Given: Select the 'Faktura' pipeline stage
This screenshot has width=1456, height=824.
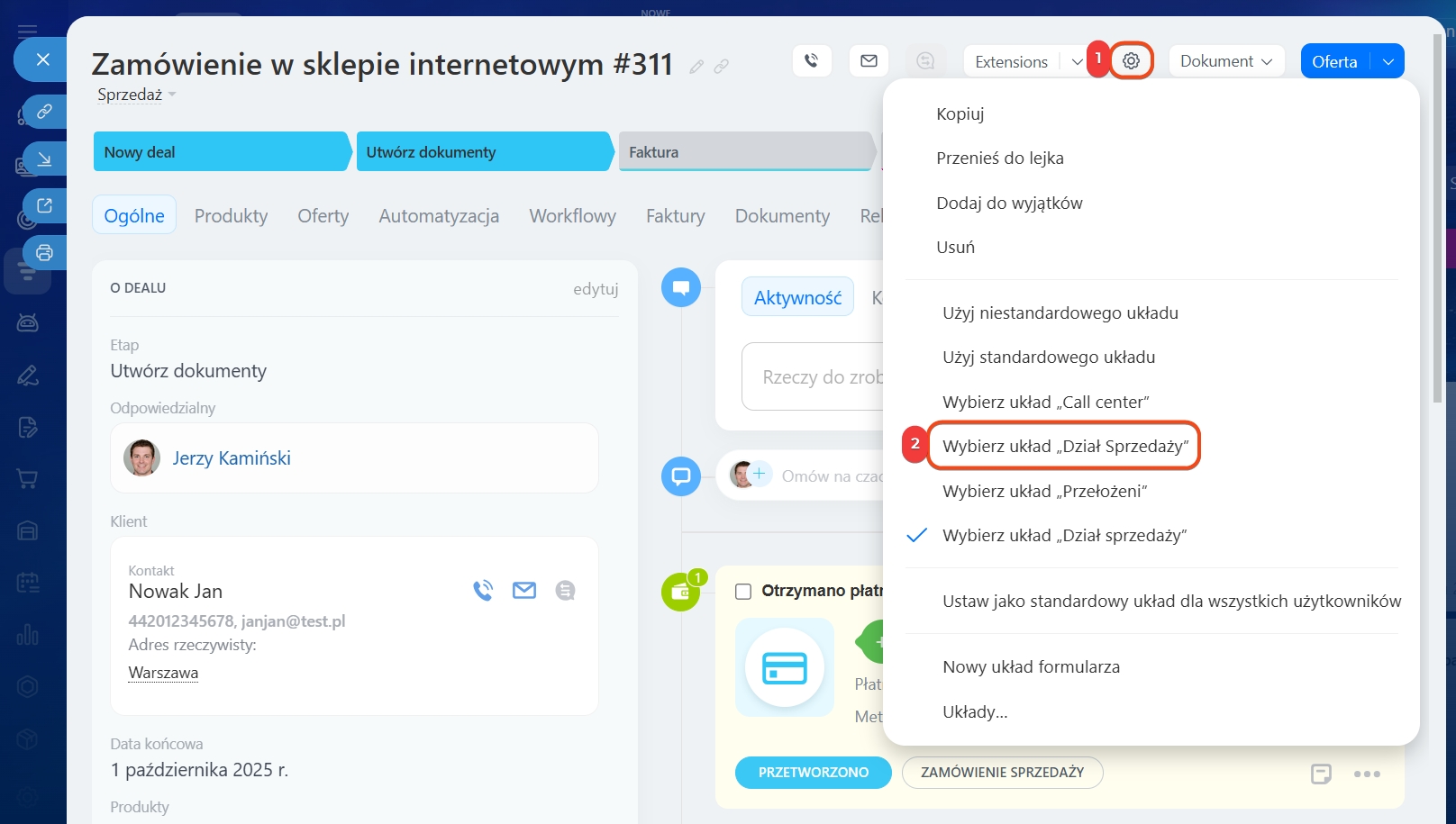Looking at the screenshot, I should point(744,152).
